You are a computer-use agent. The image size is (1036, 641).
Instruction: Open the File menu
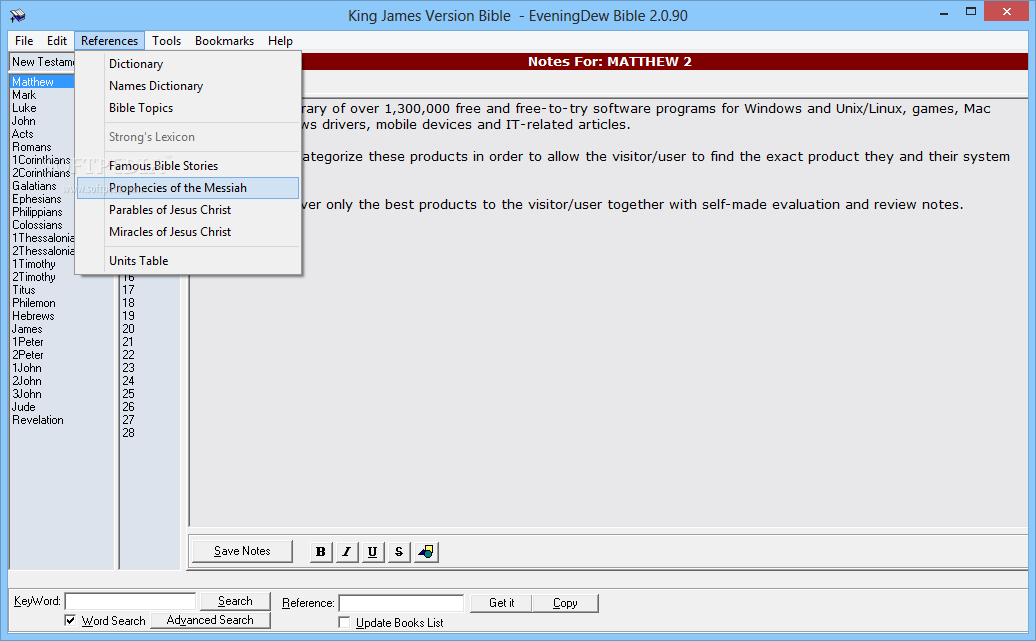pyautogui.click(x=24, y=41)
